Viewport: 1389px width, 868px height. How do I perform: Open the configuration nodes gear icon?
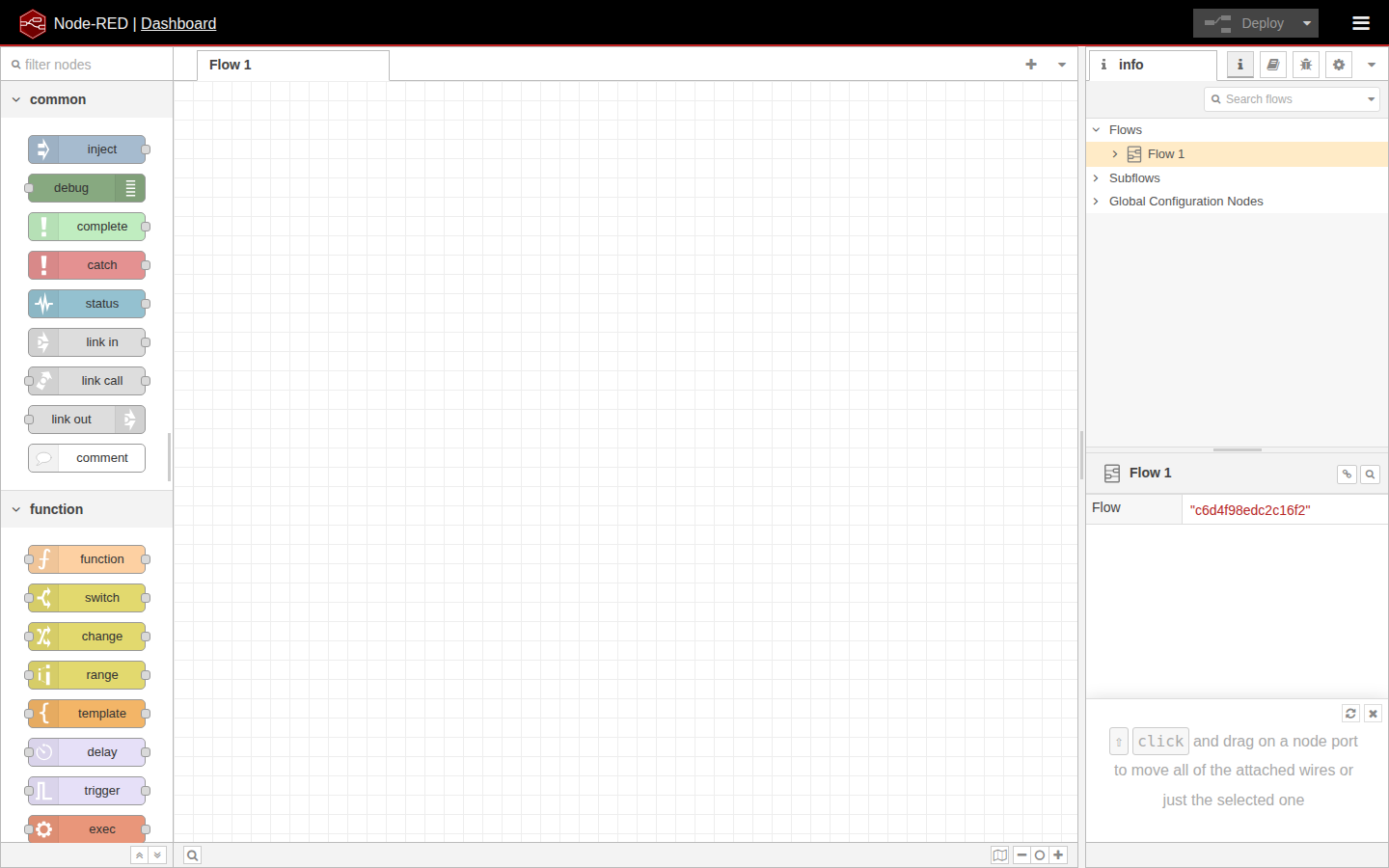pos(1338,64)
